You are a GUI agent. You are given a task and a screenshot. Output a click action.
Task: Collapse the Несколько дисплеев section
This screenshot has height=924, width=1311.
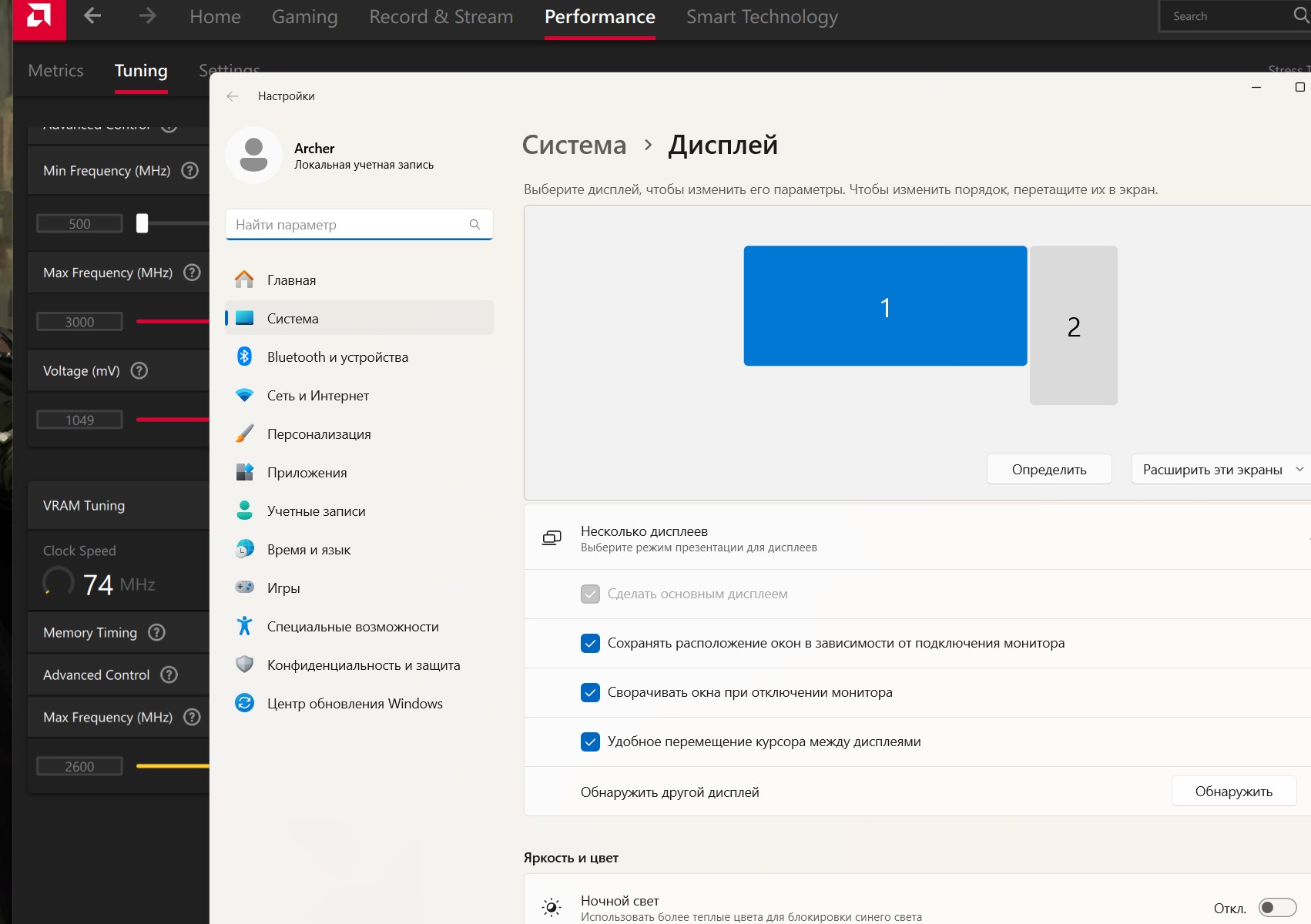pos(917,537)
